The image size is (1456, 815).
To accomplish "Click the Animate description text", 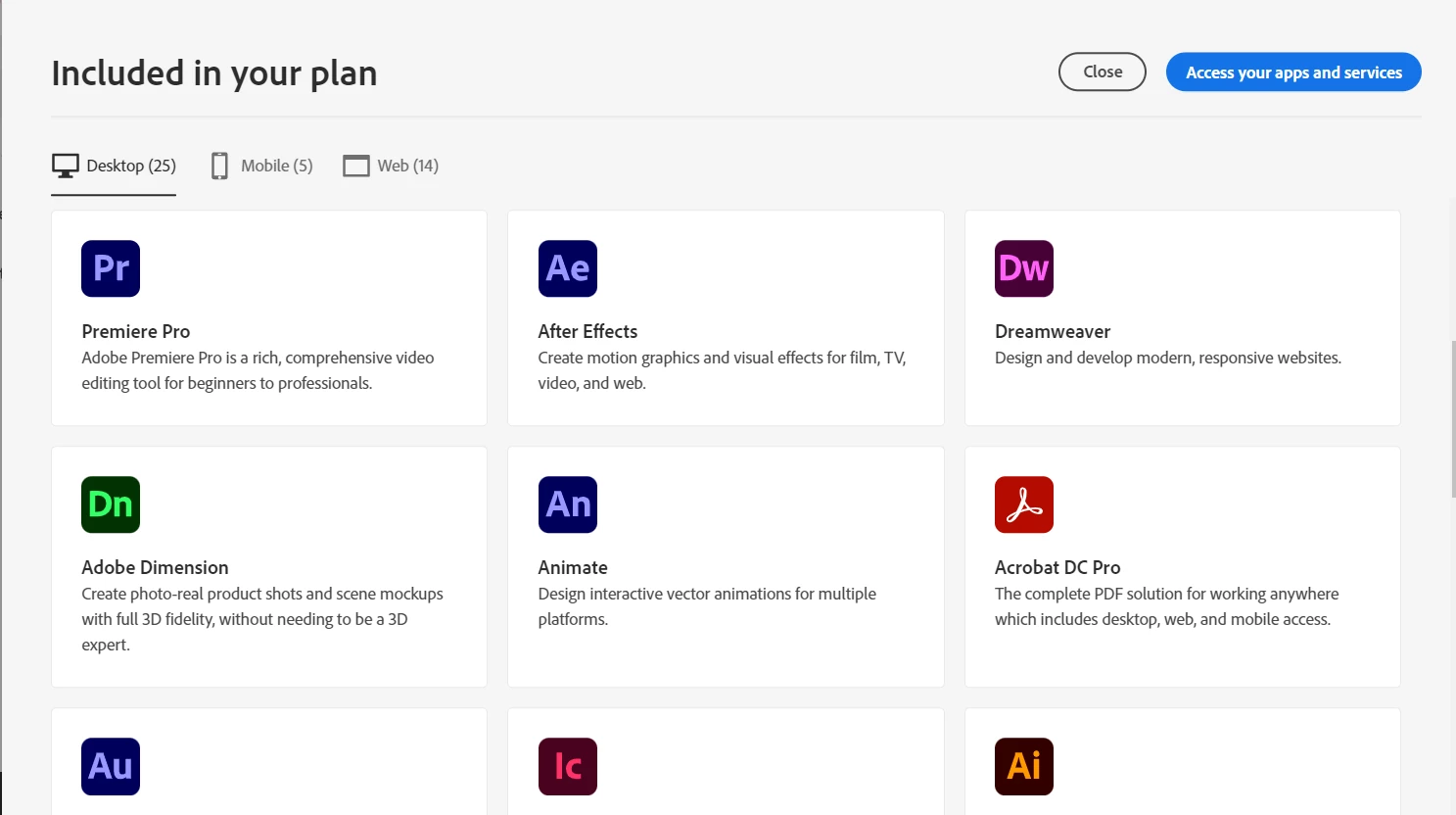I will point(707,606).
